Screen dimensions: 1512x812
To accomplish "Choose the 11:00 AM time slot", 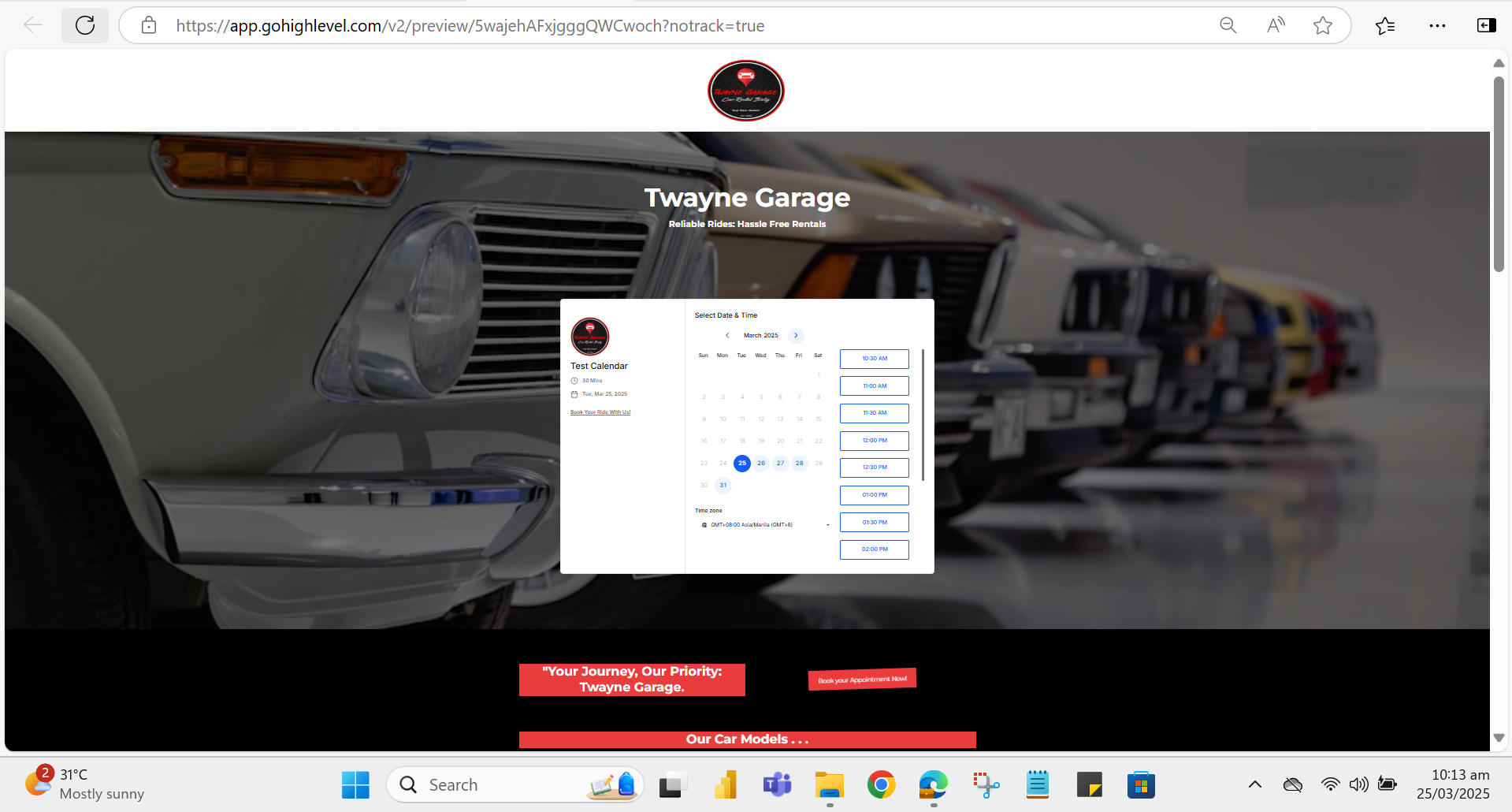I will pos(875,386).
